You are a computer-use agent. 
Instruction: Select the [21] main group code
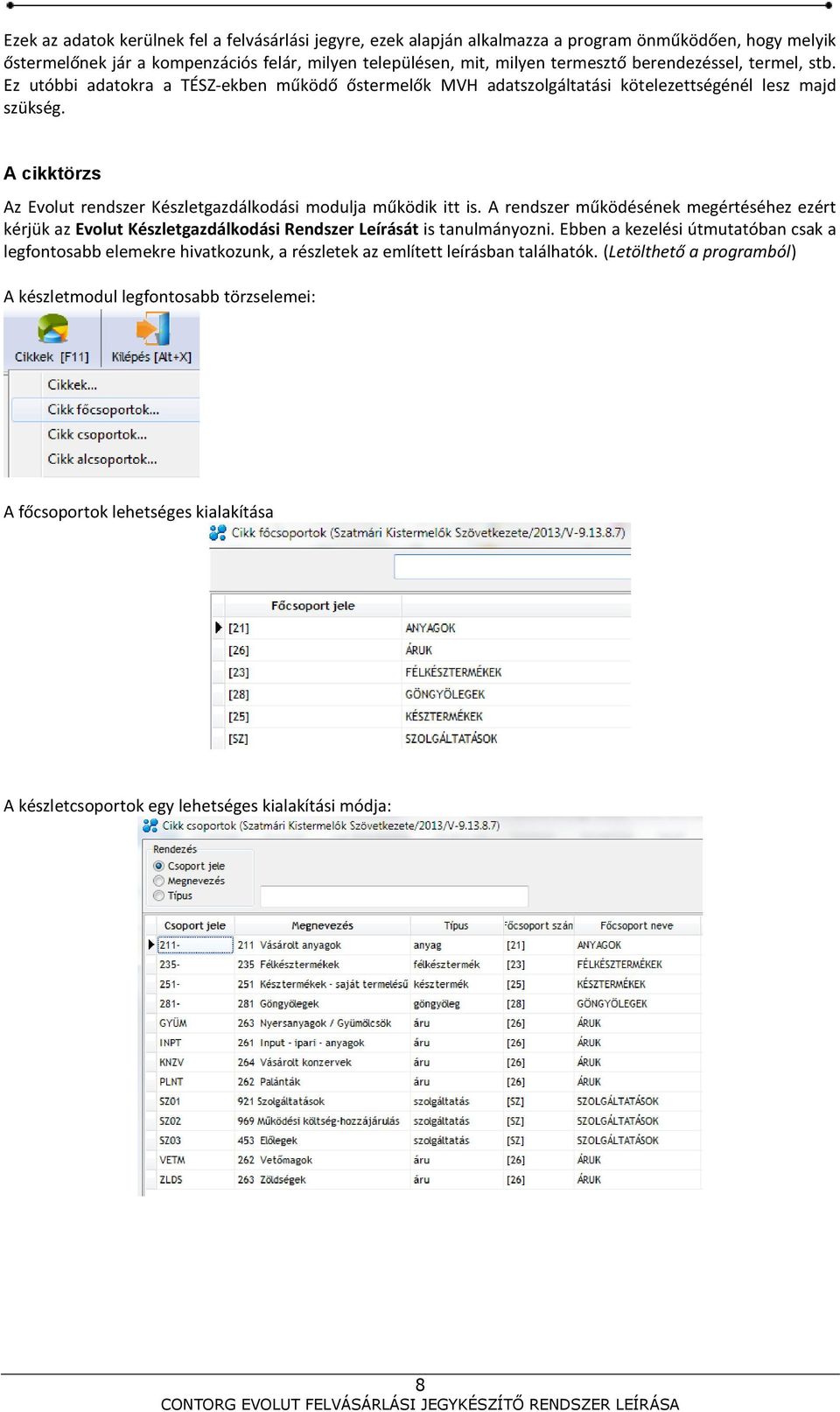click(239, 628)
